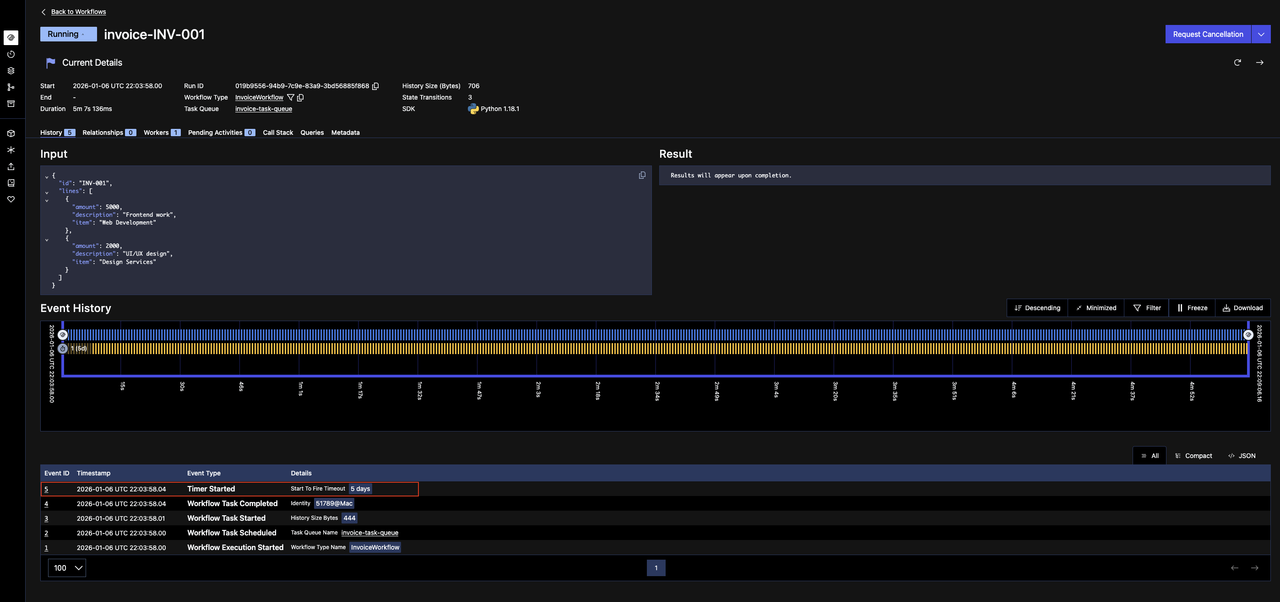The height and width of the screenshot is (602, 1280).
Task: Open Deployments branch icon in sidebar
Action: (x=11, y=87)
